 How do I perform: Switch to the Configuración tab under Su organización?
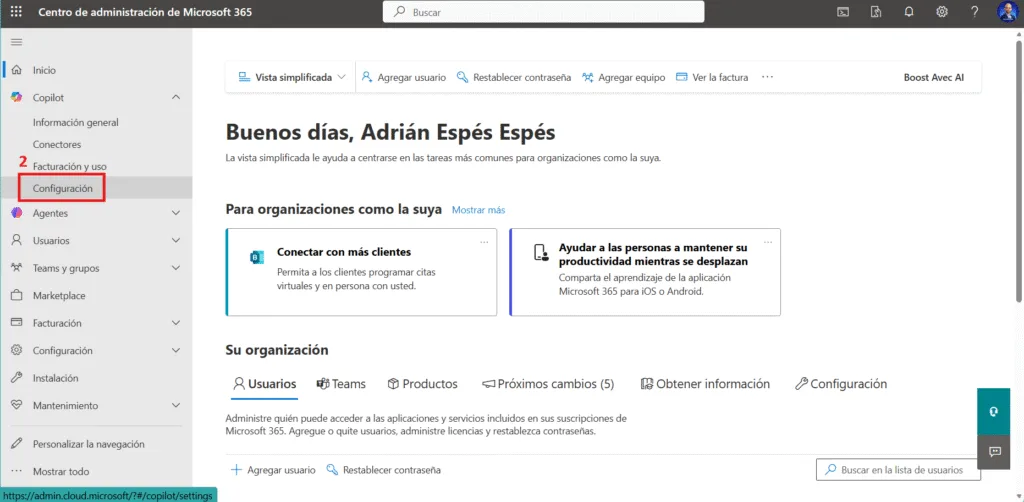click(841, 384)
